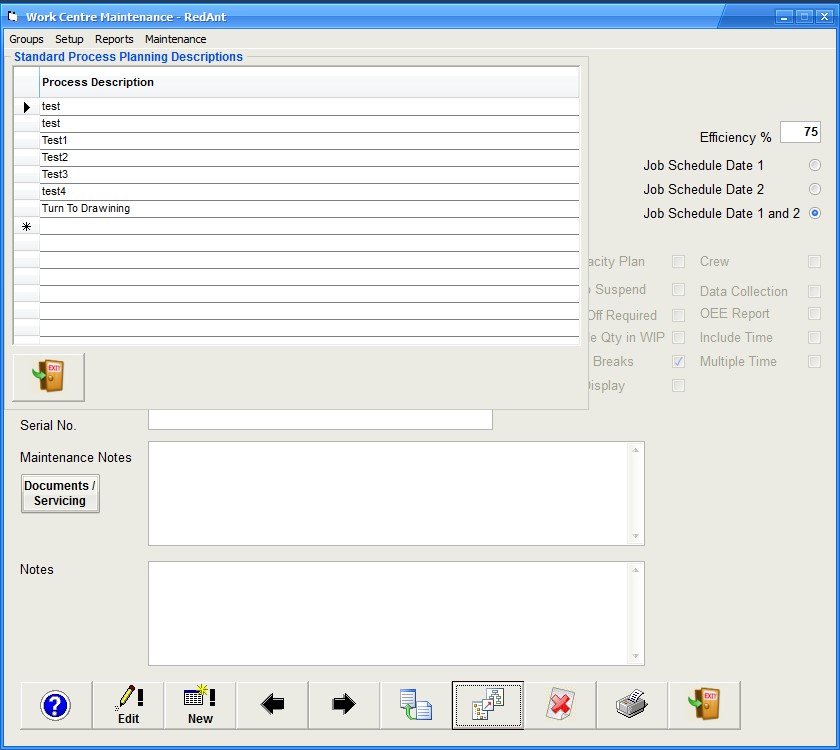
Task: Click the printer icon to print
Action: pos(632,705)
